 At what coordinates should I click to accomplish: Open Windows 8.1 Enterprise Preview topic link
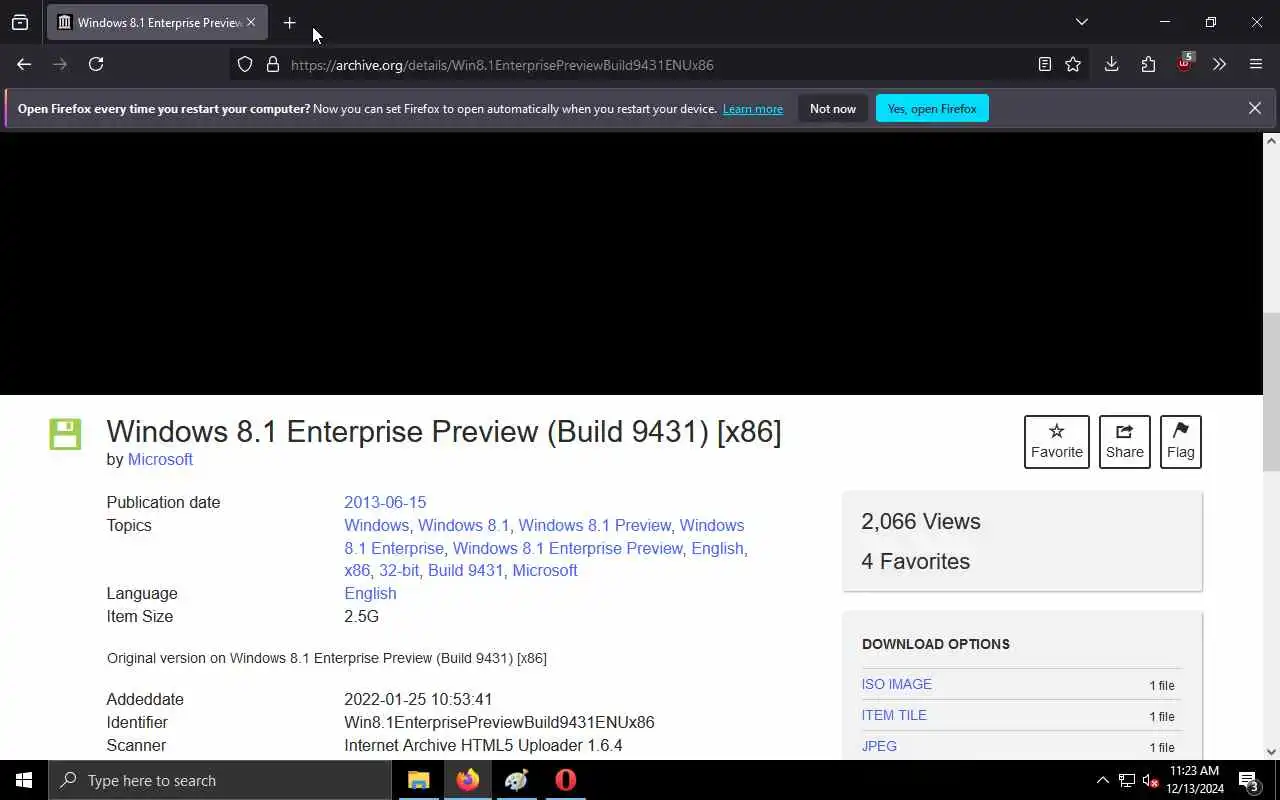click(x=567, y=548)
